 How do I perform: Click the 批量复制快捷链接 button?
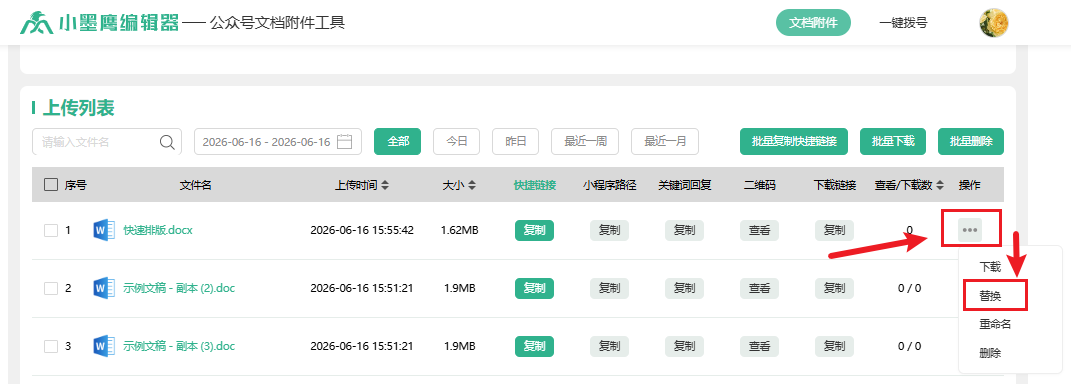[794, 141]
